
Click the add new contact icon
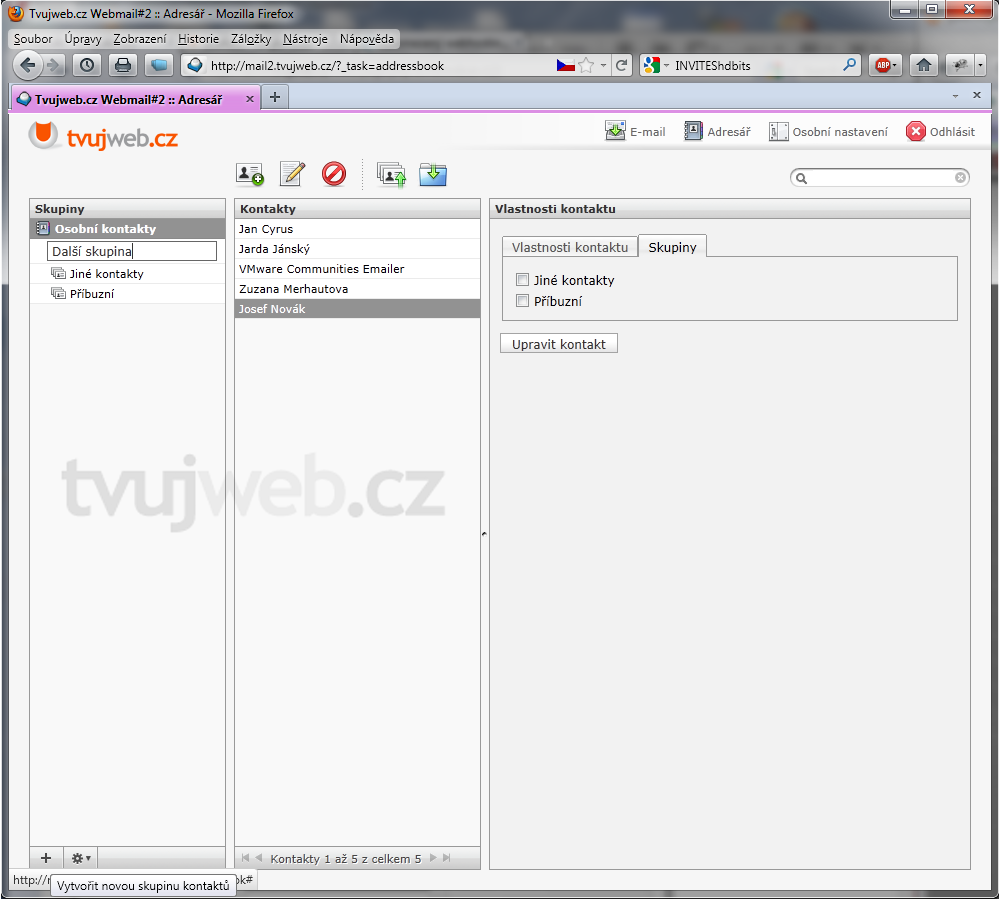pyautogui.click(x=249, y=174)
